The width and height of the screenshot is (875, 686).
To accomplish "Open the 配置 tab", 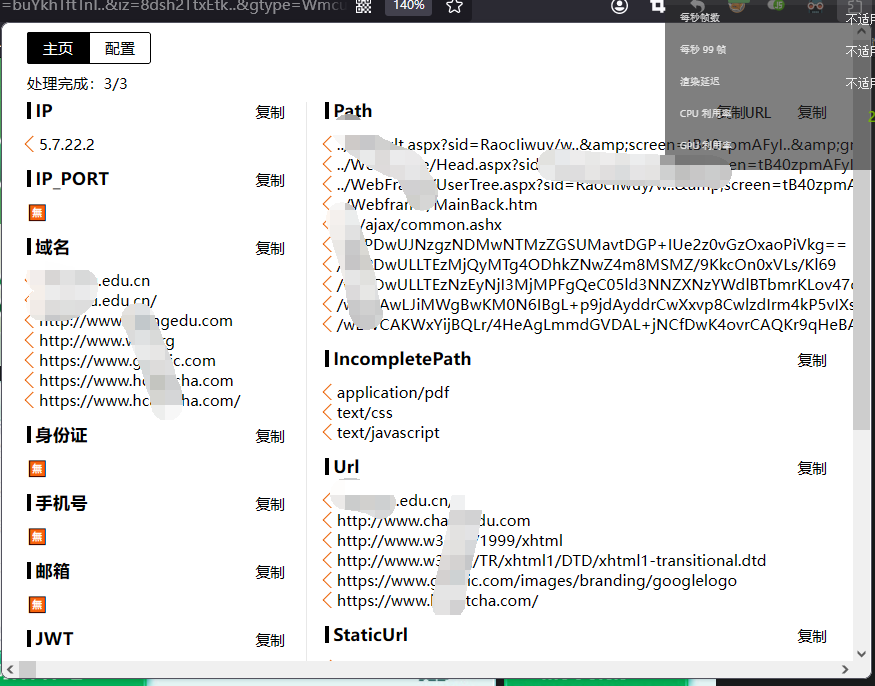I will [x=120, y=49].
